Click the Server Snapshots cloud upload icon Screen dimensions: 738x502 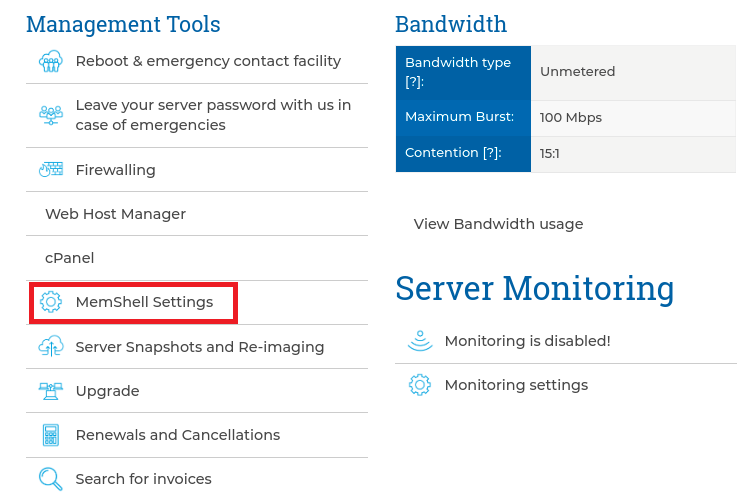pos(51,346)
